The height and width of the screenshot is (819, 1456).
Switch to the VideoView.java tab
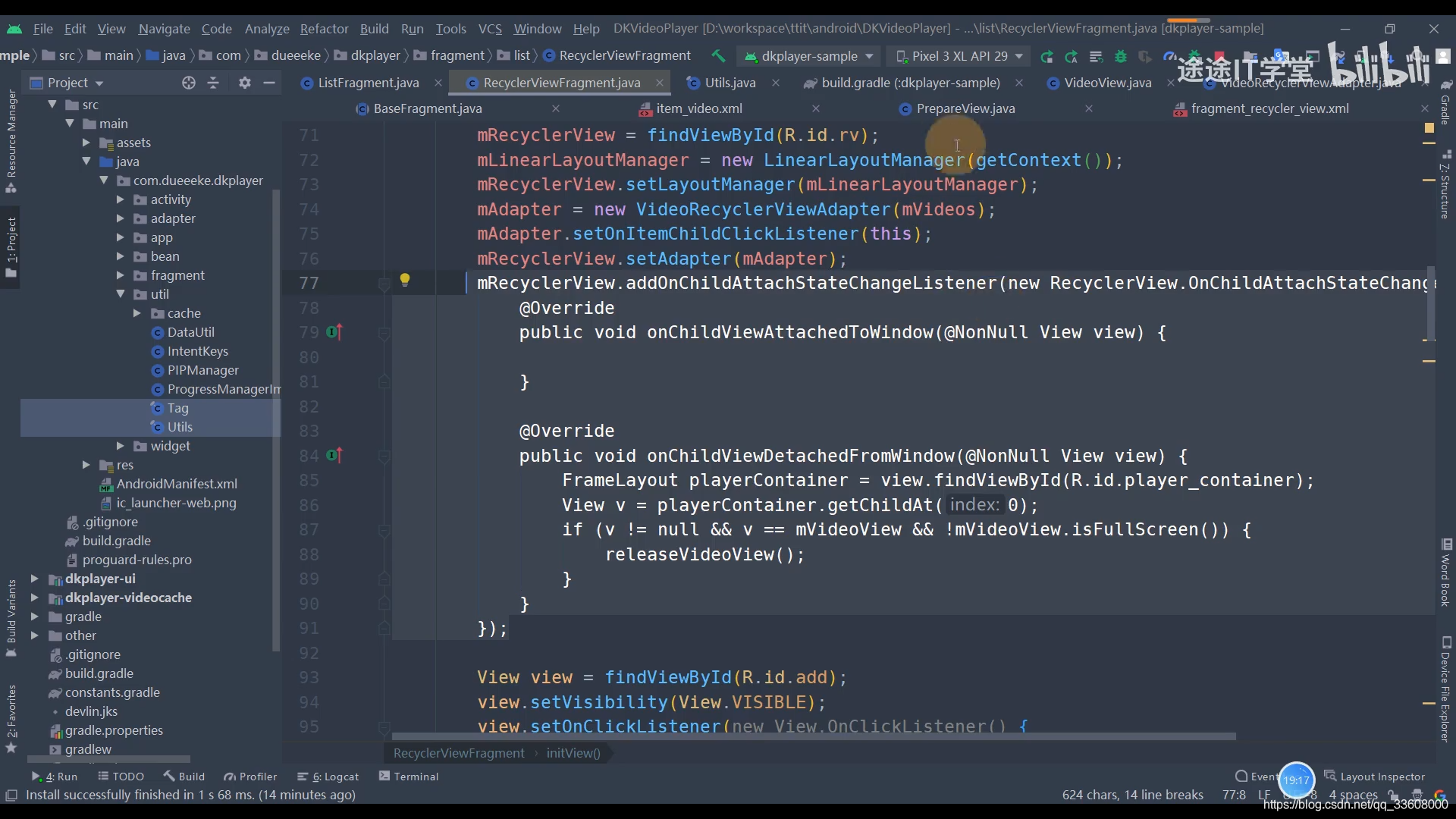1107,83
